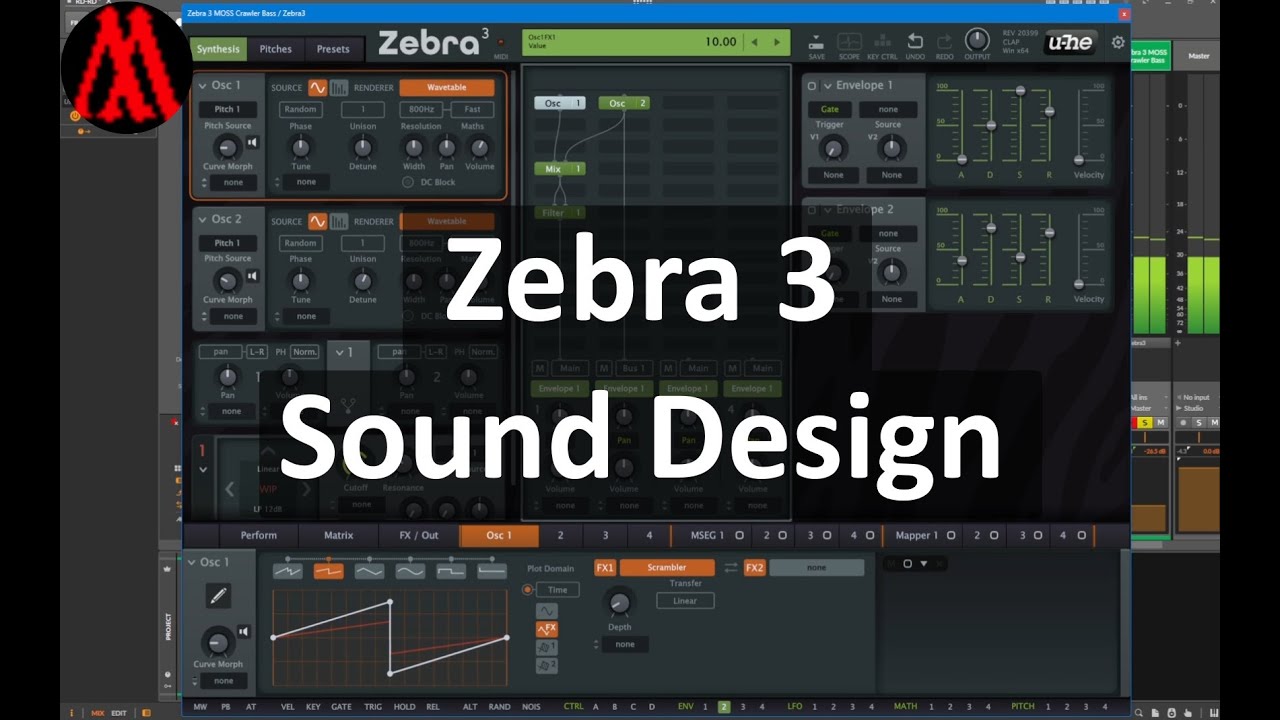Choose the fifth square curve thumbnail
Screen dimensions: 1280x720
(451, 571)
